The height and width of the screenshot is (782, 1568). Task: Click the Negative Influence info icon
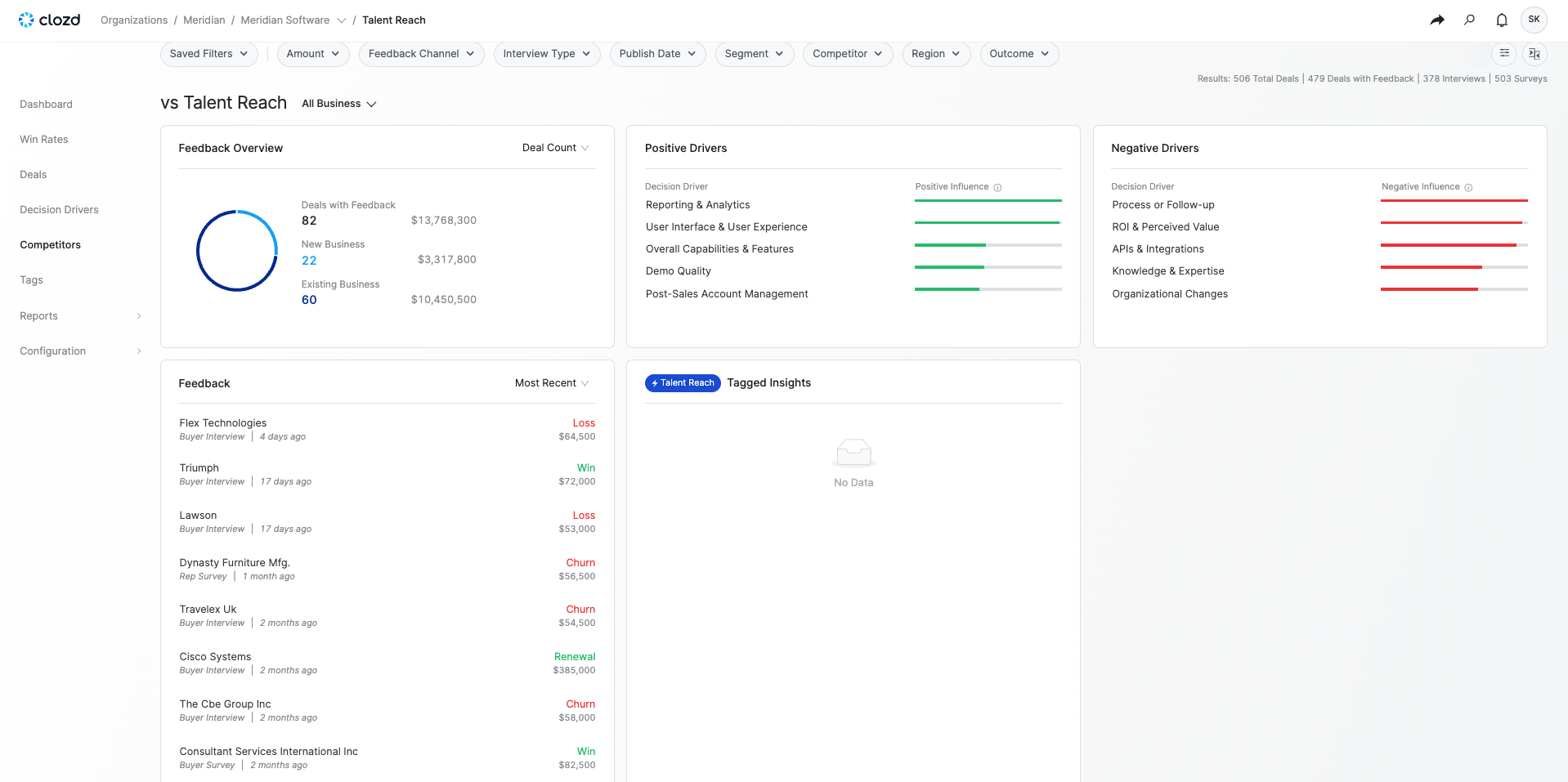point(1468,187)
